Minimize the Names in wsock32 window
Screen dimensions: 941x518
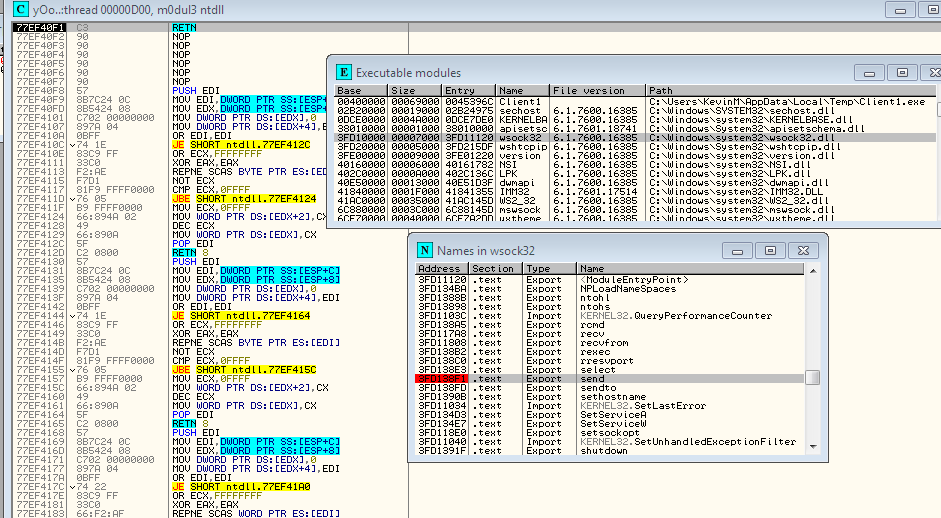pyautogui.click(x=737, y=250)
